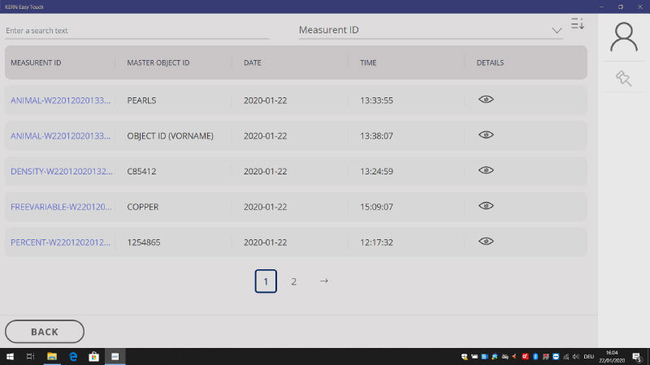View details of the COPPER measurement
Image resolution: width=650 pixels, height=365 pixels.
486,206
